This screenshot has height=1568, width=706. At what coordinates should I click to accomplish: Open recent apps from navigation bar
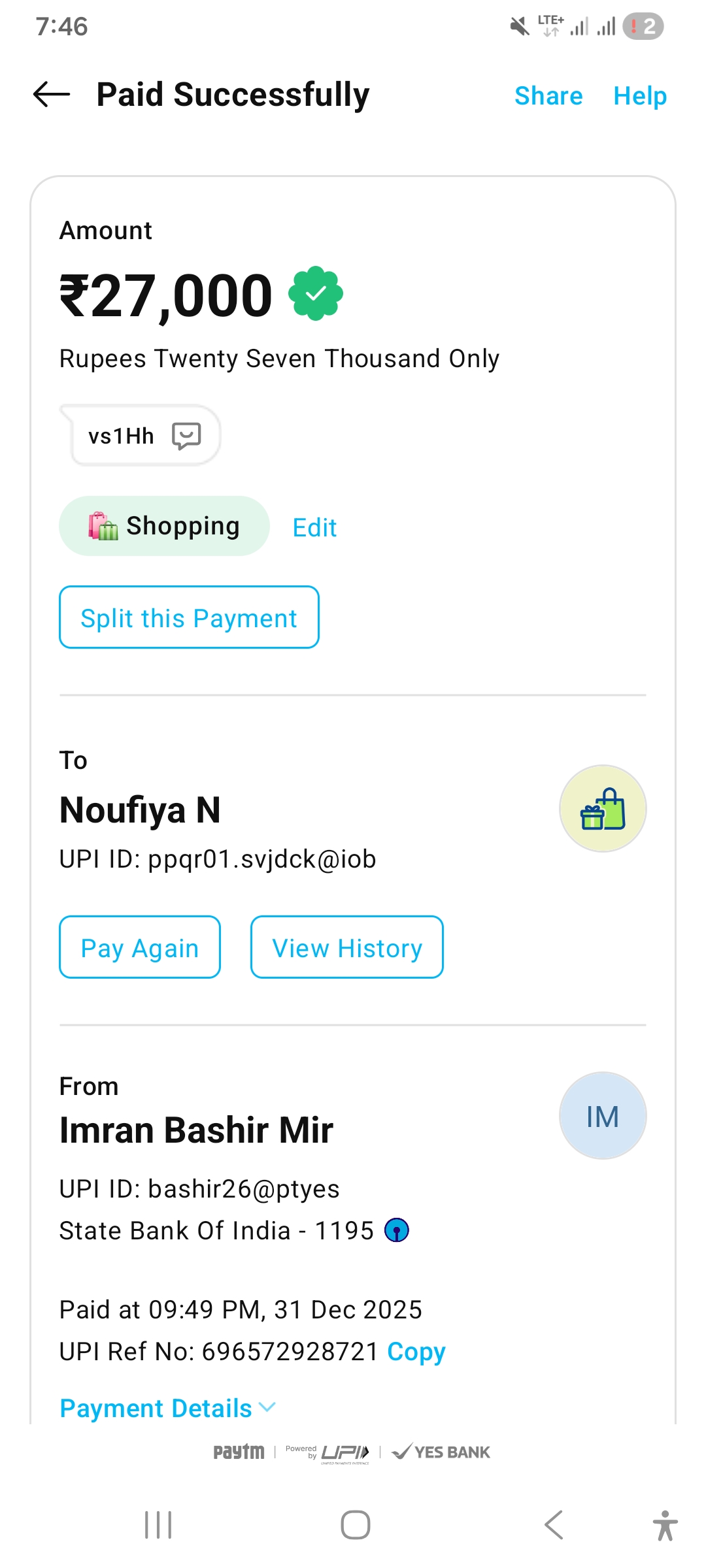[158, 1526]
